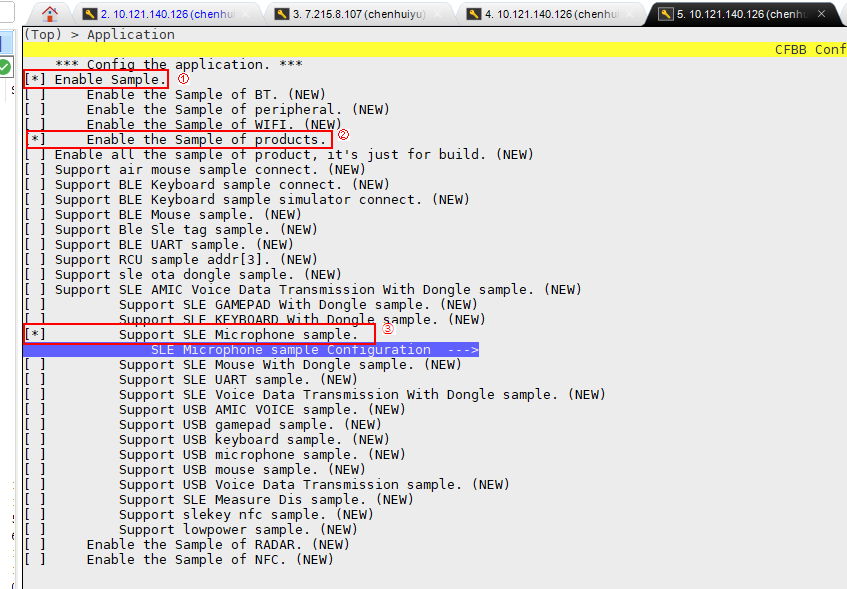Click the wrench icon on session tab 2
This screenshot has width=847, height=589.
(x=89, y=14)
